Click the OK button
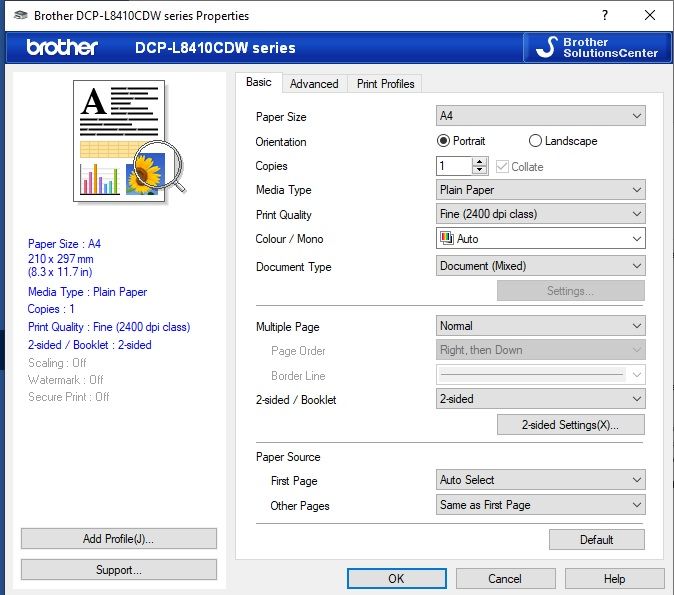Image resolution: width=674 pixels, height=595 pixels. [x=396, y=579]
